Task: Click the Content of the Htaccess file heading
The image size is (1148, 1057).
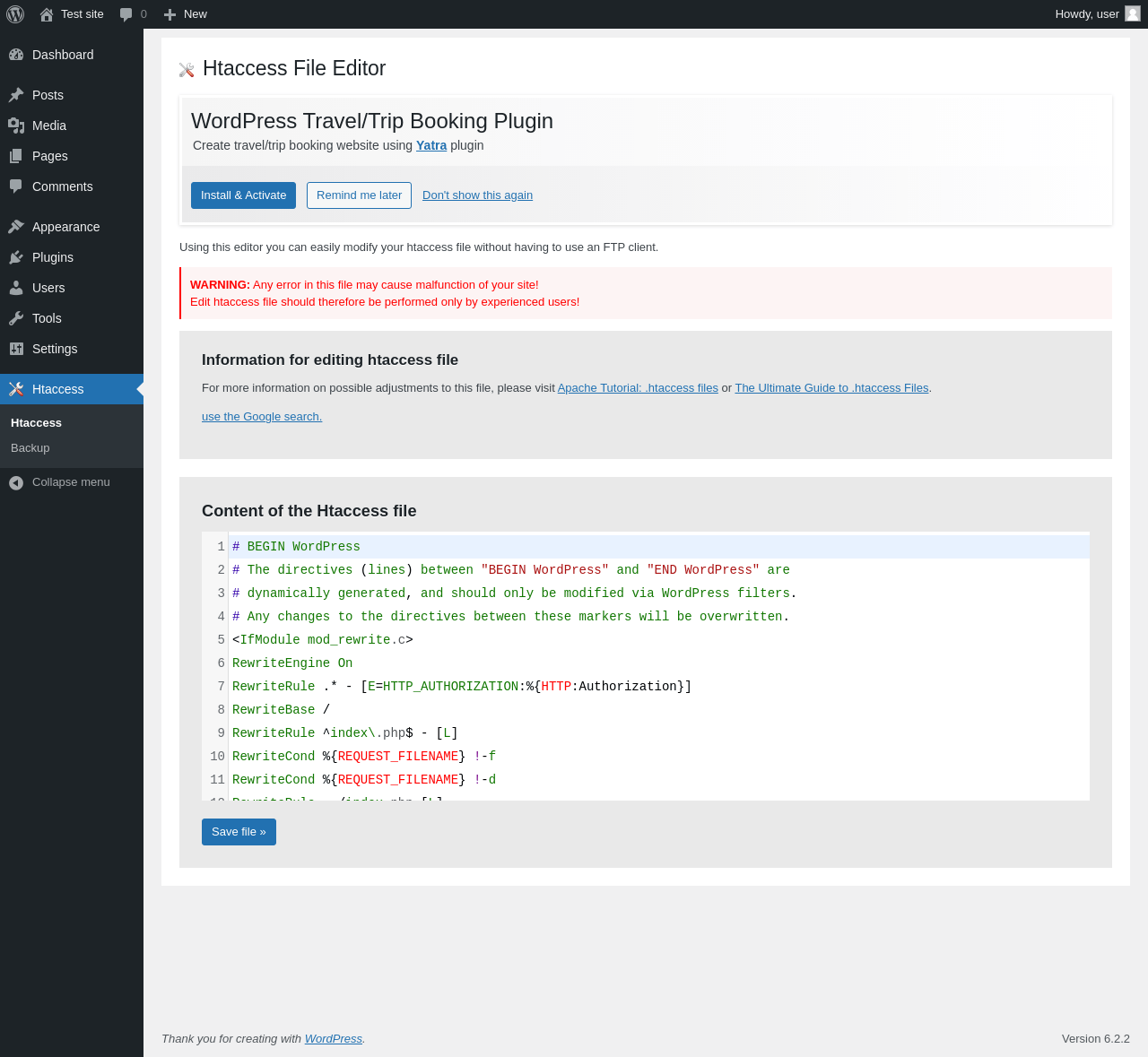Action: [309, 511]
